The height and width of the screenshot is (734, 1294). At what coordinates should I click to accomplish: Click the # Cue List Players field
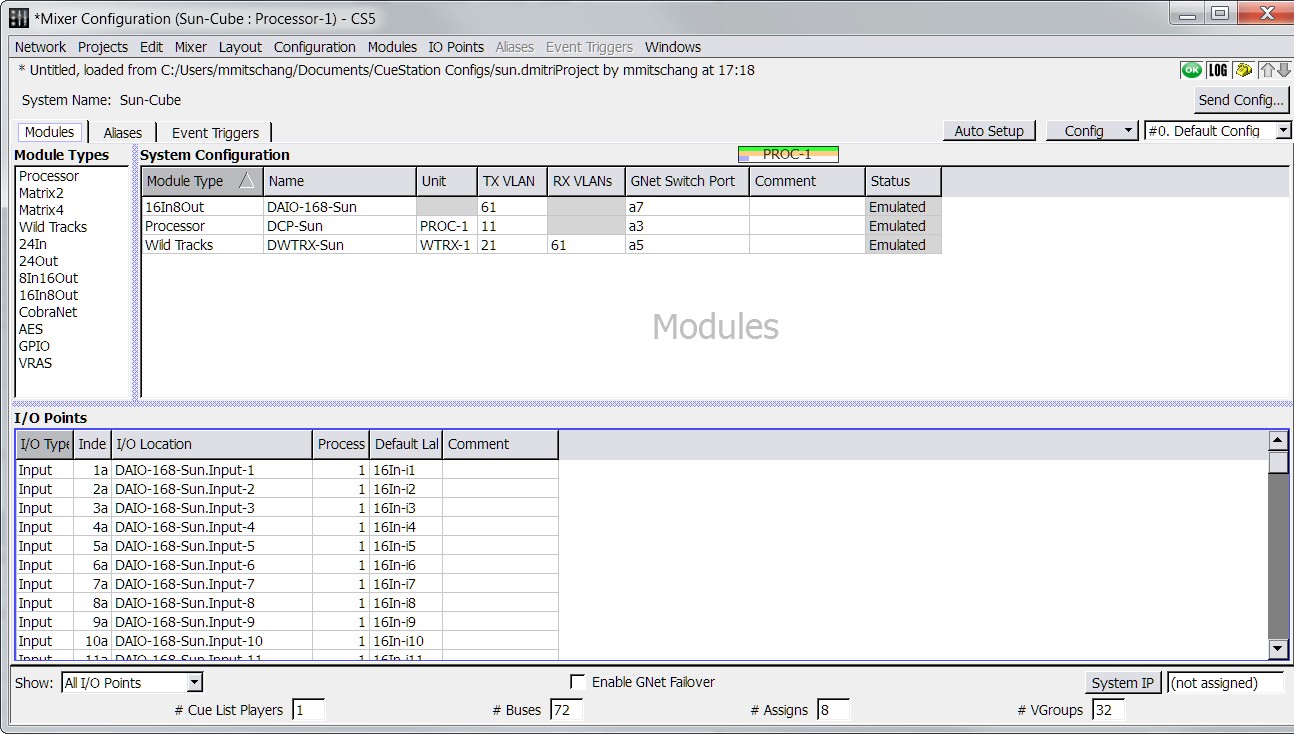pyautogui.click(x=308, y=710)
